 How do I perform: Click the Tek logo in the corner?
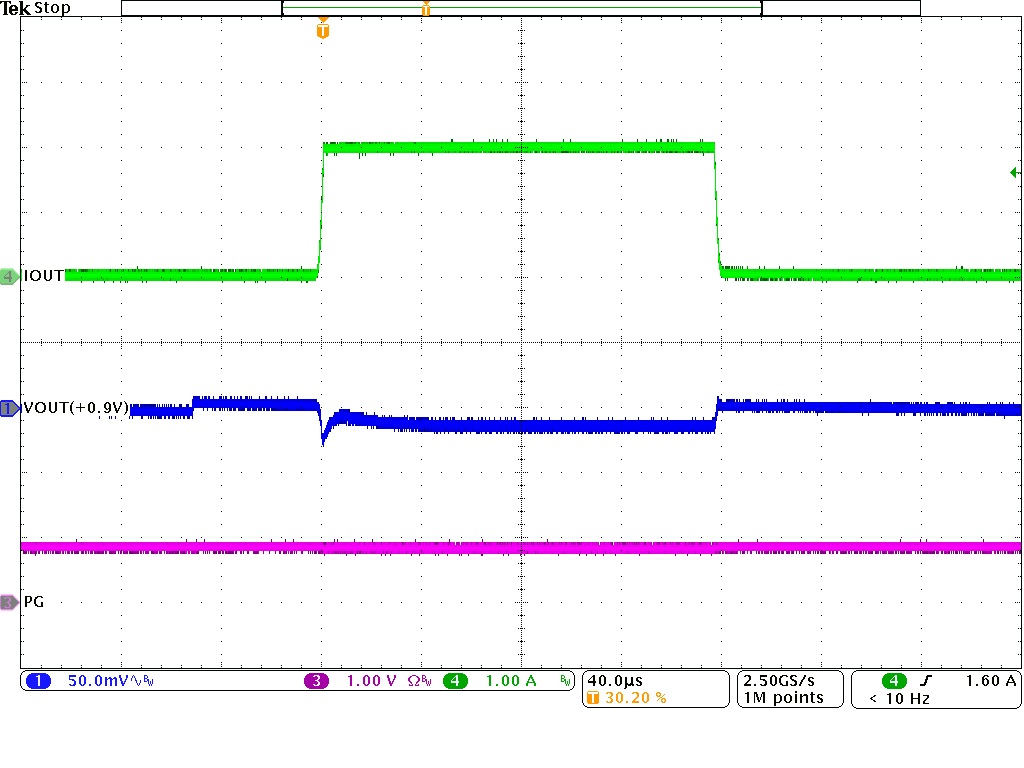(16, 8)
